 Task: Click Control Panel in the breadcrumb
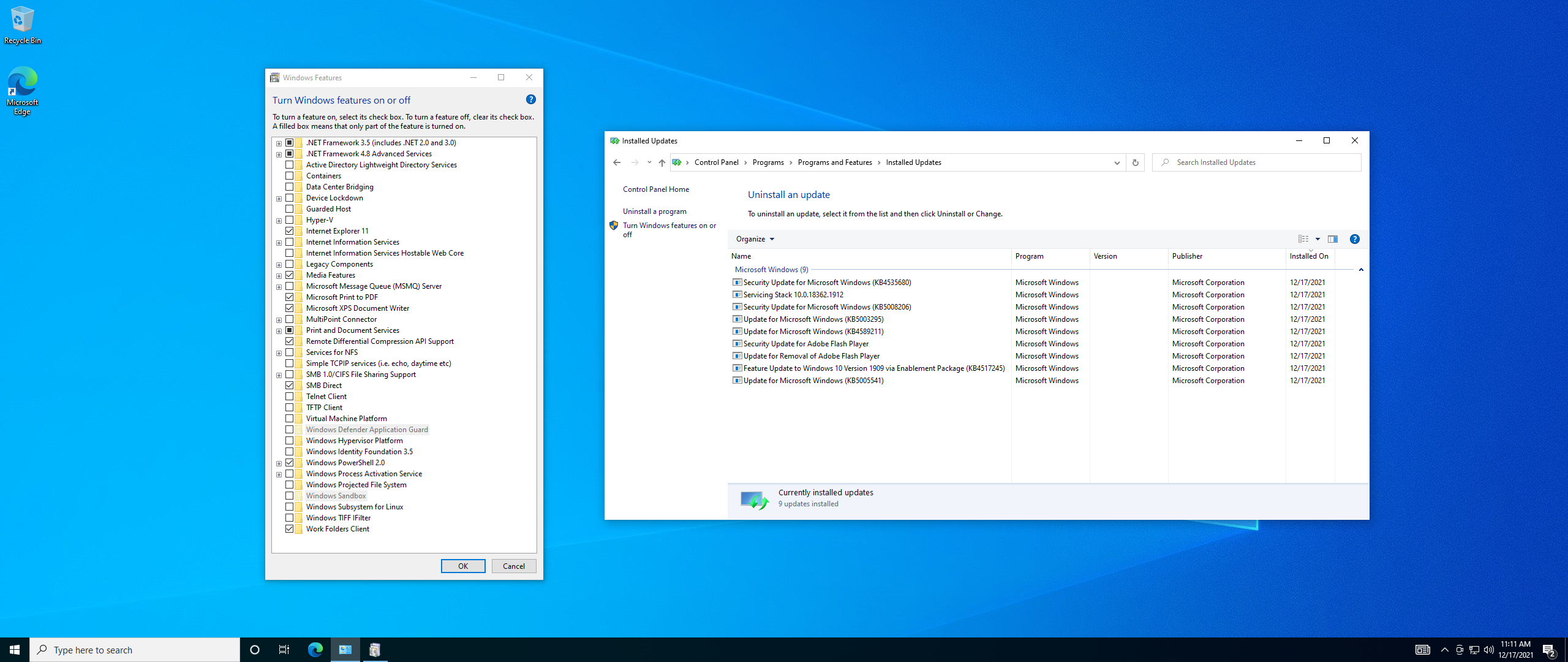pyautogui.click(x=716, y=162)
